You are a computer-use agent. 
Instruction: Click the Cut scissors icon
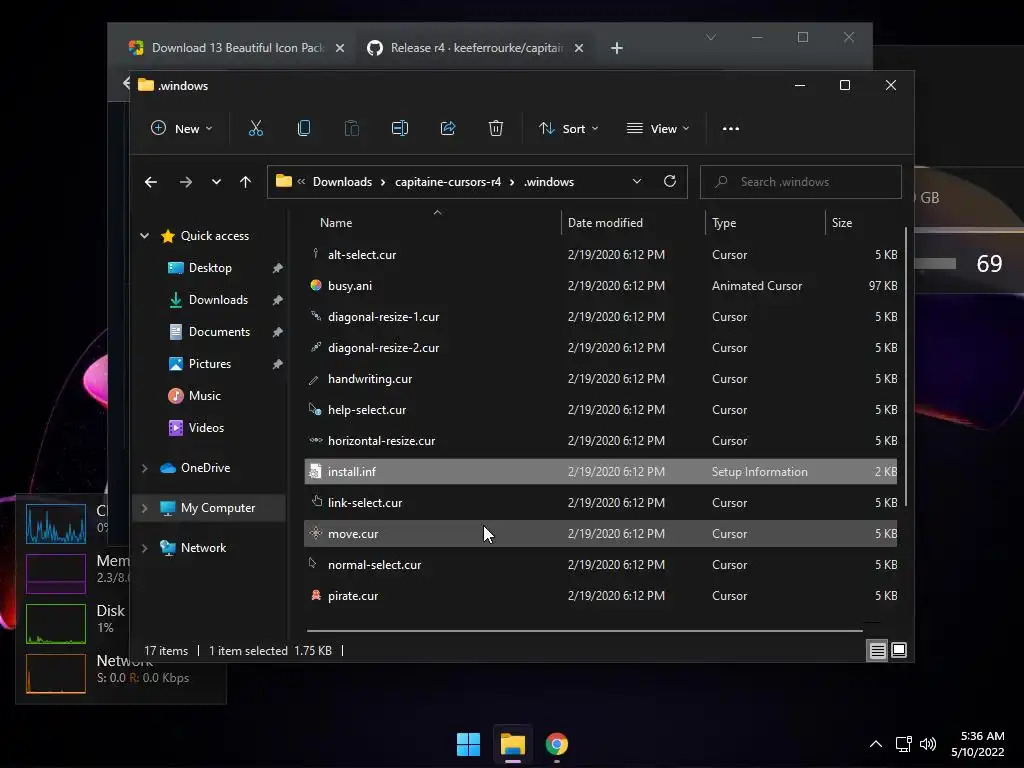pyautogui.click(x=255, y=129)
